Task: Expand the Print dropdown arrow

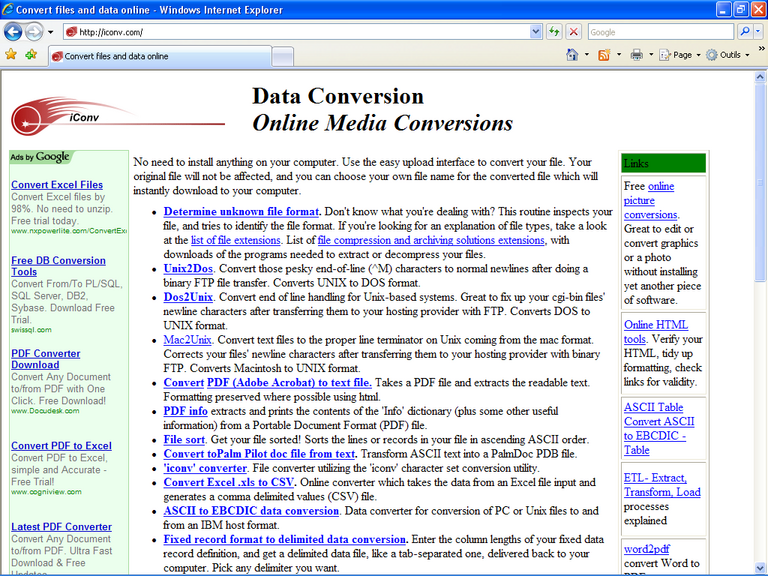Action: click(651, 55)
